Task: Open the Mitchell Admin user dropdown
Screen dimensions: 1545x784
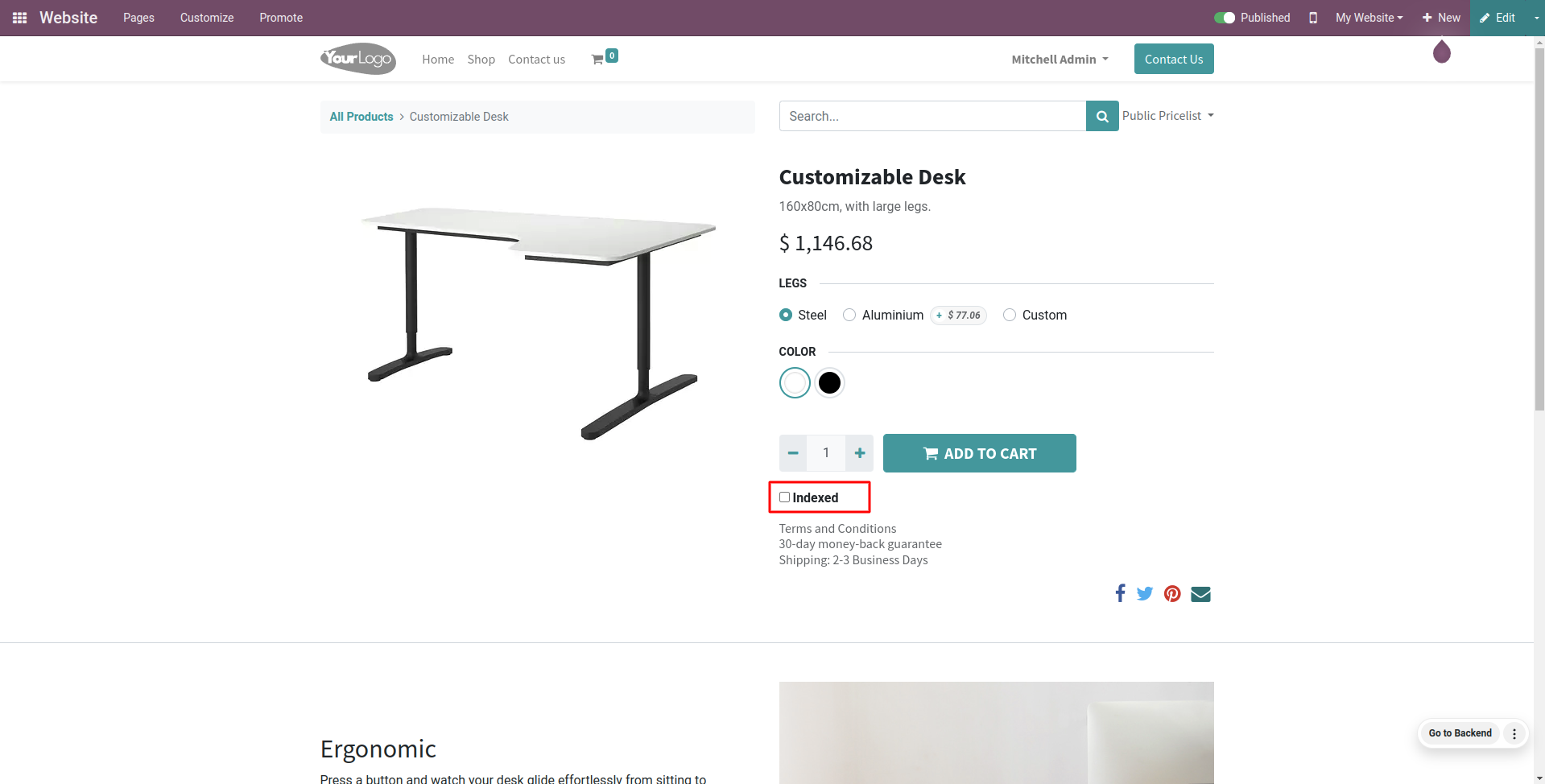Action: tap(1060, 60)
